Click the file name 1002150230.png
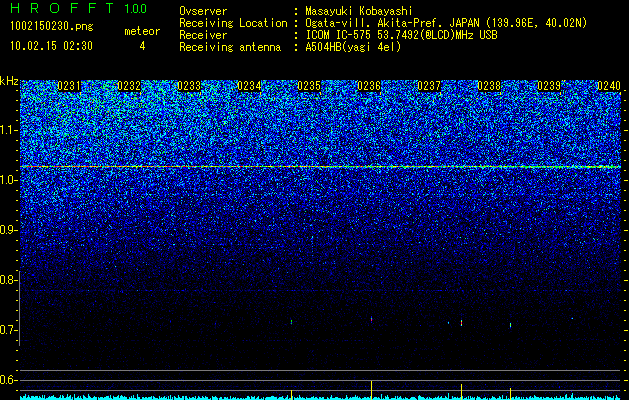 (x=52, y=27)
